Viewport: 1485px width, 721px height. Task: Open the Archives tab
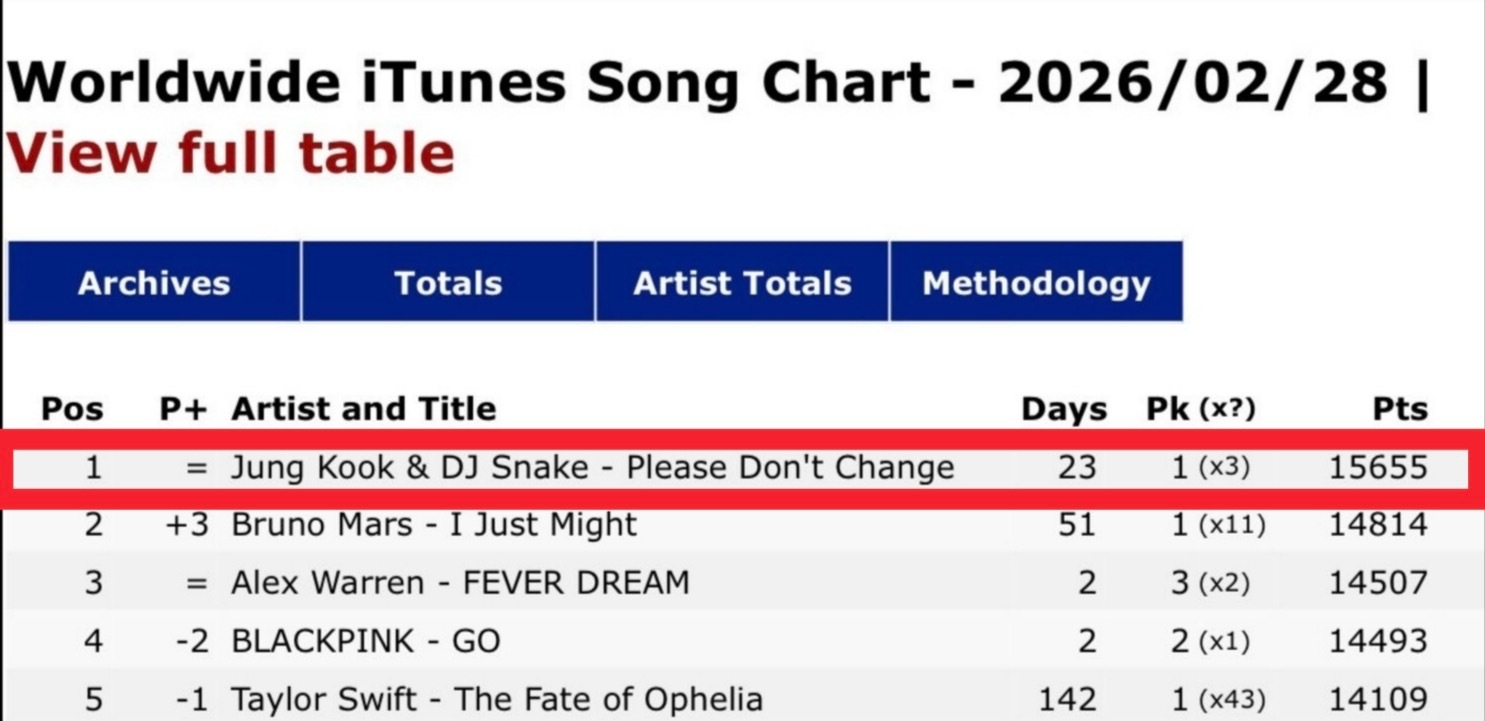pyautogui.click(x=154, y=283)
